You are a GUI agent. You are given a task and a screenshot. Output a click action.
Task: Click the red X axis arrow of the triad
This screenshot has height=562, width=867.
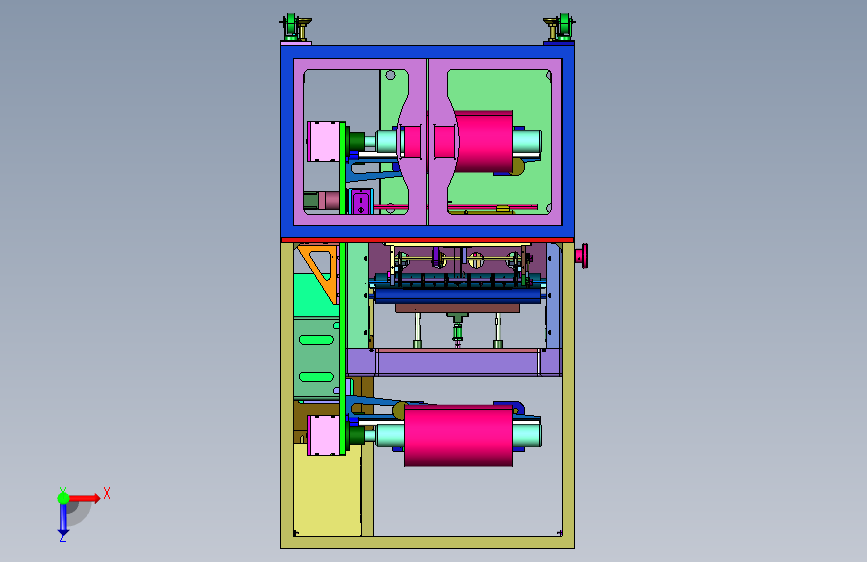pos(86,498)
